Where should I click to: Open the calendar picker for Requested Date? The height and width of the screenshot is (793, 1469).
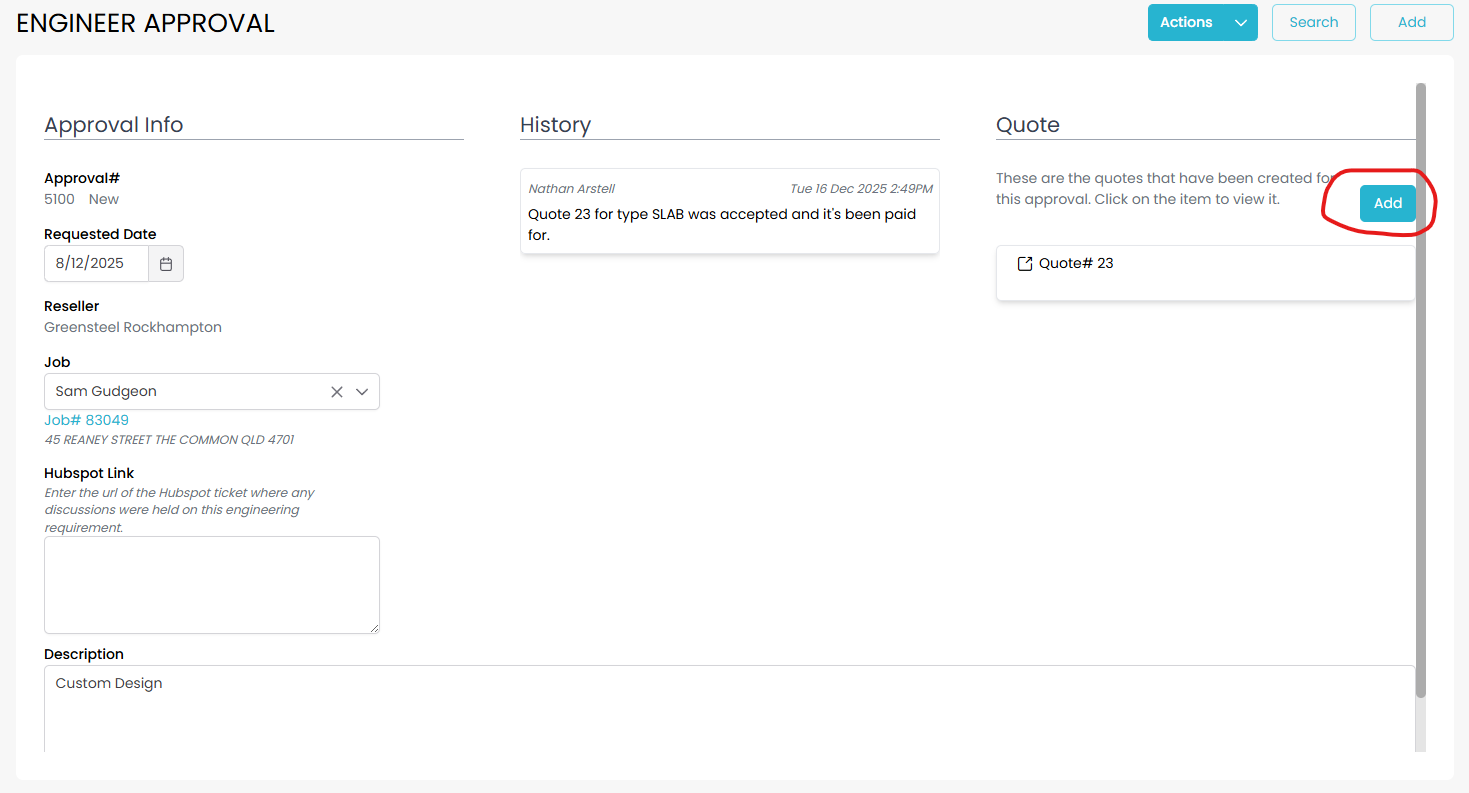[x=166, y=264]
